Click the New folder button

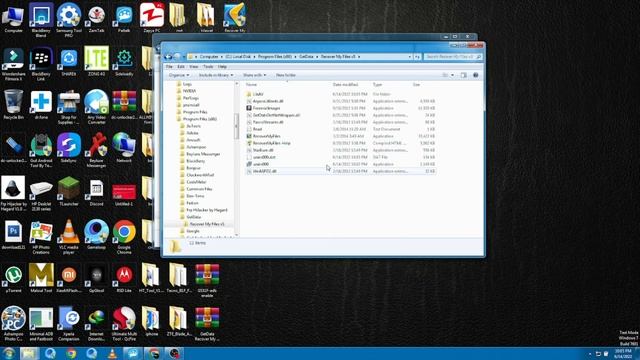point(286,75)
